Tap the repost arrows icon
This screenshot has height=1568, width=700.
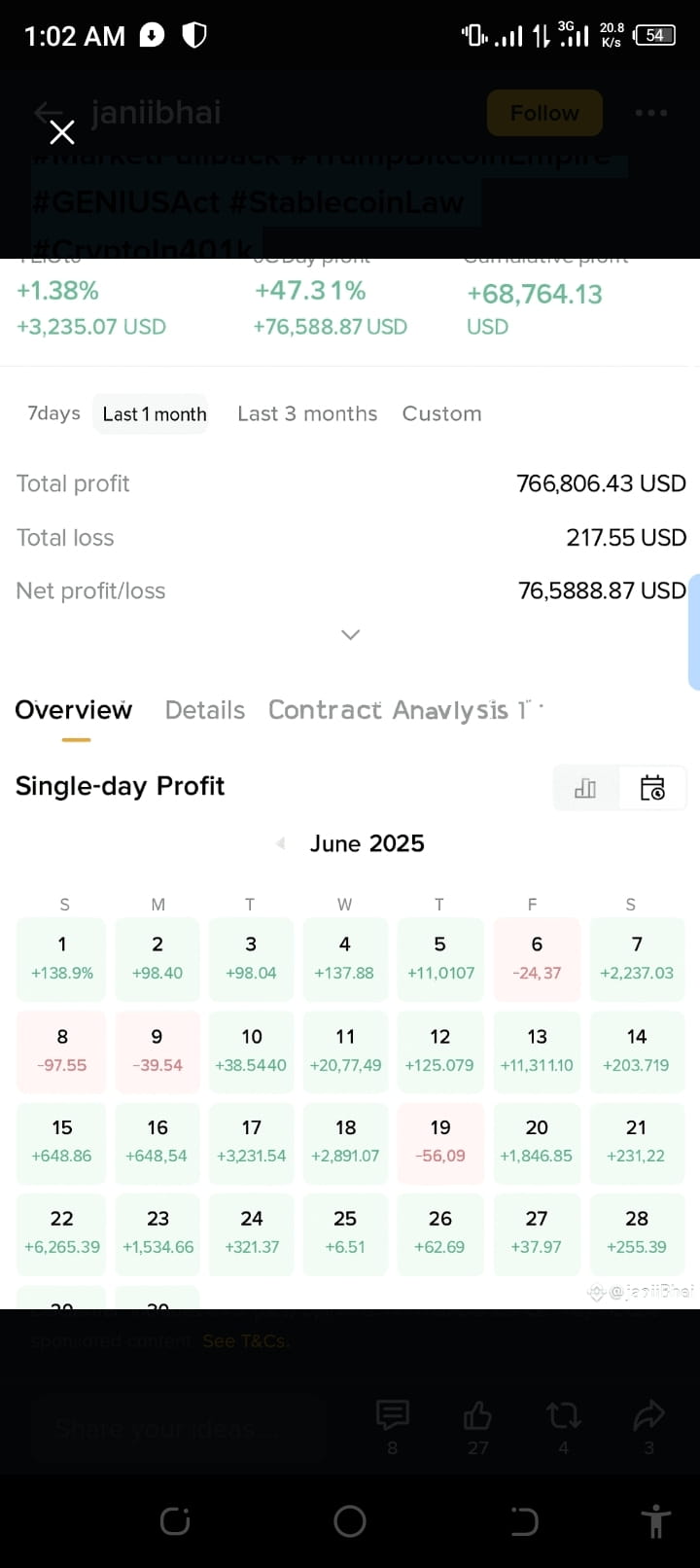pyautogui.click(x=564, y=1415)
